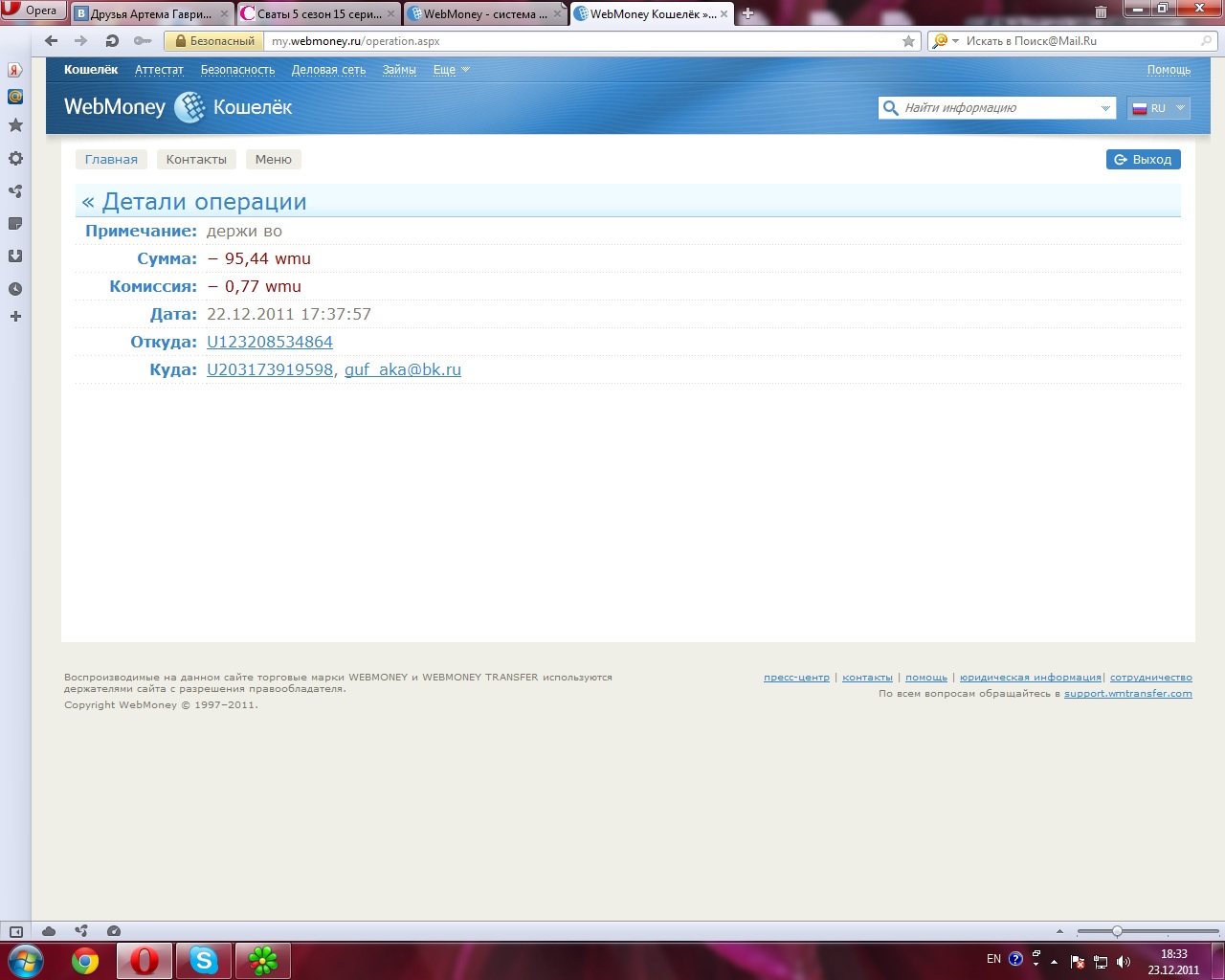Open Yandex panel in Opera sidebar
The height and width of the screenshot is (980, 1225).
[15, 70]
